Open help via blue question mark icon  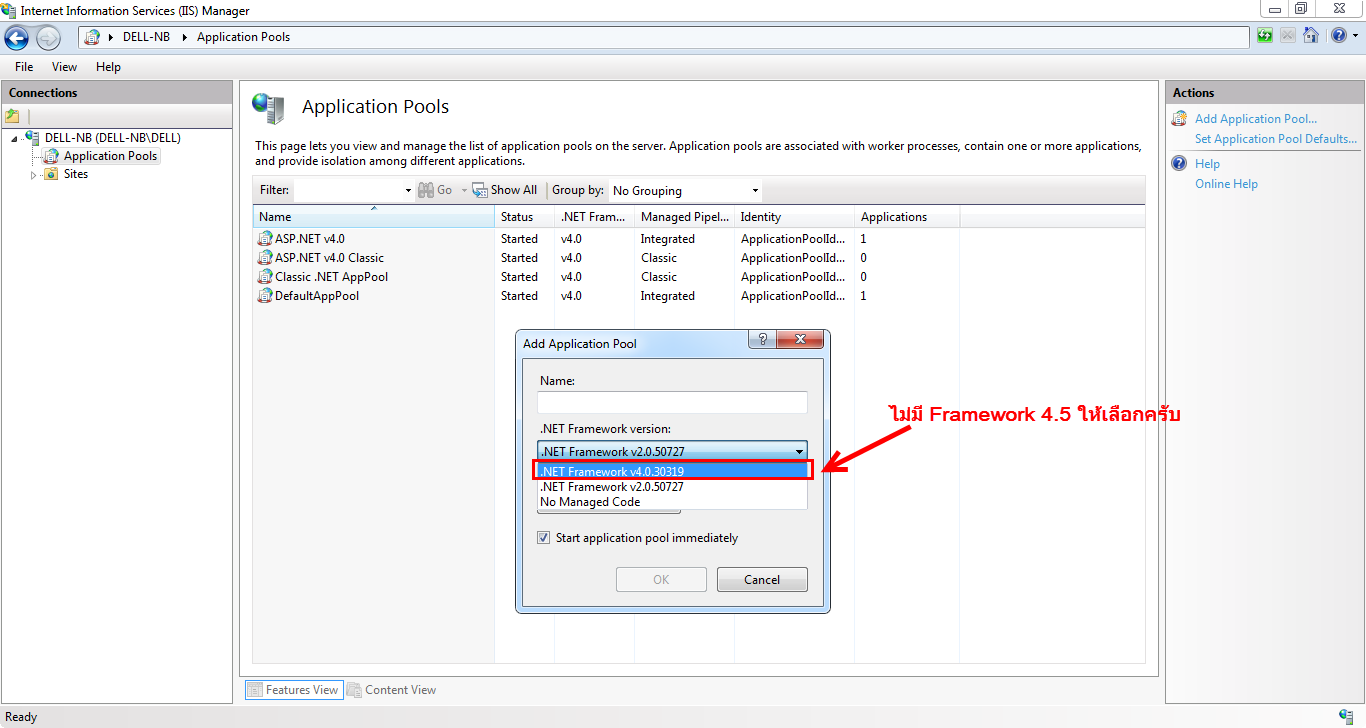click(1339, 36)
